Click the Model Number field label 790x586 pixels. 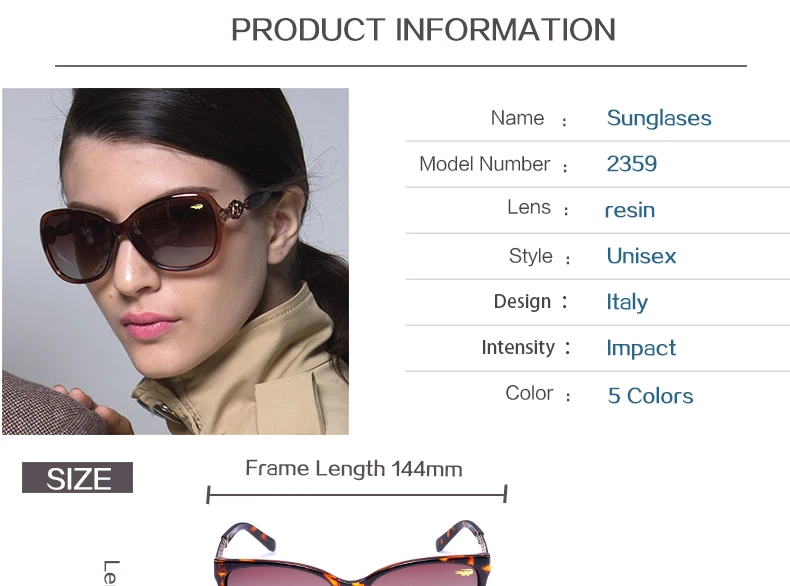tap(485, 164)
